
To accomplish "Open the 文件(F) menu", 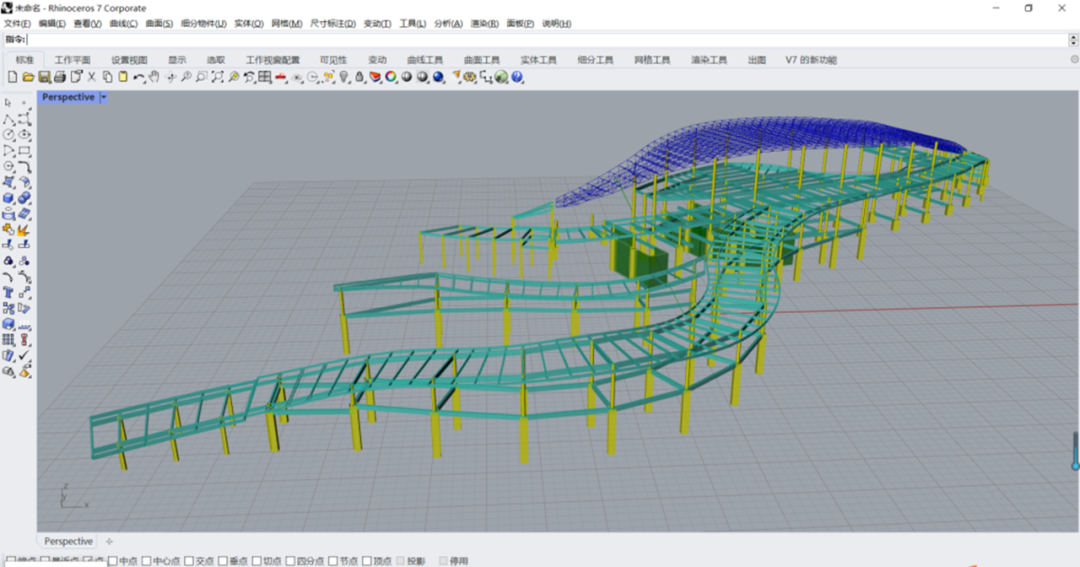I will (18, 23).
